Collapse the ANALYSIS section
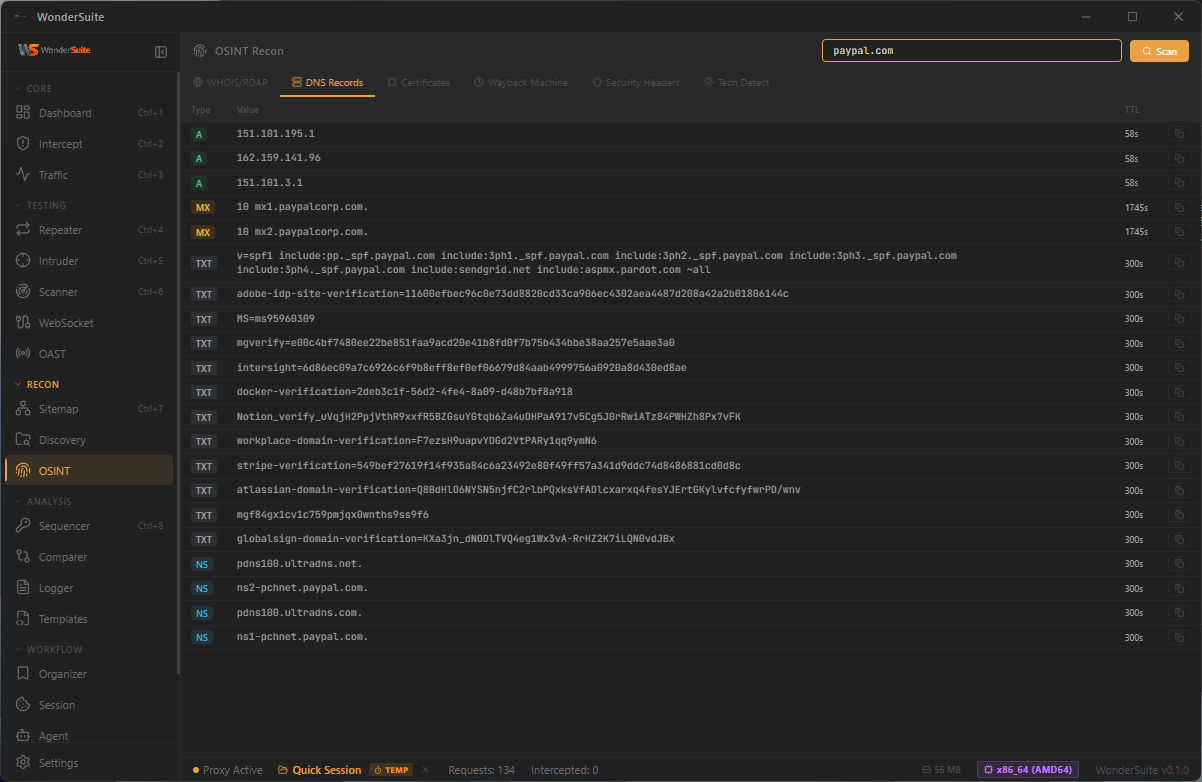 click(45, 502)
